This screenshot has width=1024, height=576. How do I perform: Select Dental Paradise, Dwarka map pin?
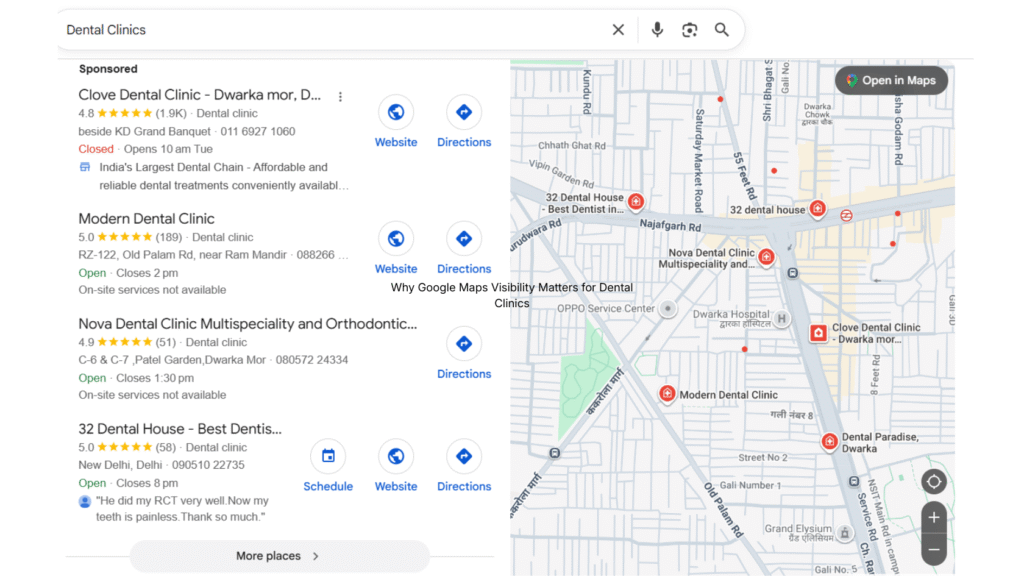coord(829,442)
